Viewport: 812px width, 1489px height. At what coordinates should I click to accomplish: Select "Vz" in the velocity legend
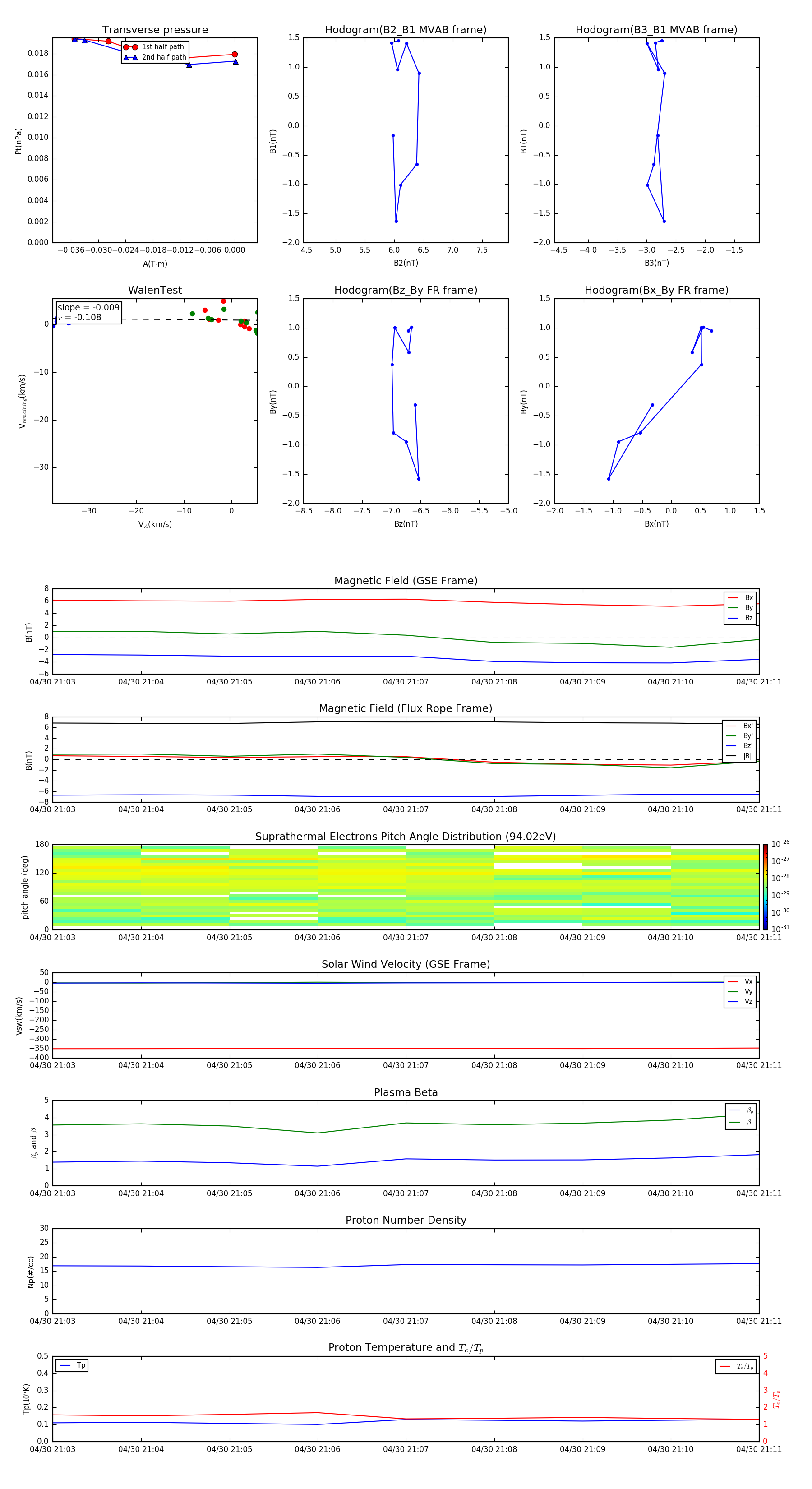coord(741,1002)
